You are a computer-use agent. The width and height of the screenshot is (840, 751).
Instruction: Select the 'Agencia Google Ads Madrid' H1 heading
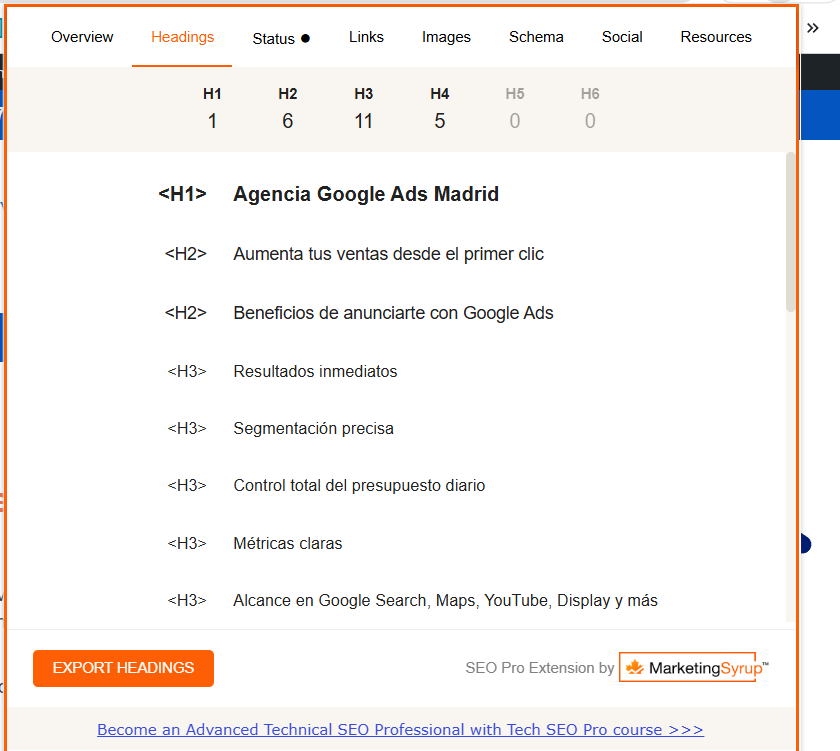point(366,194)
